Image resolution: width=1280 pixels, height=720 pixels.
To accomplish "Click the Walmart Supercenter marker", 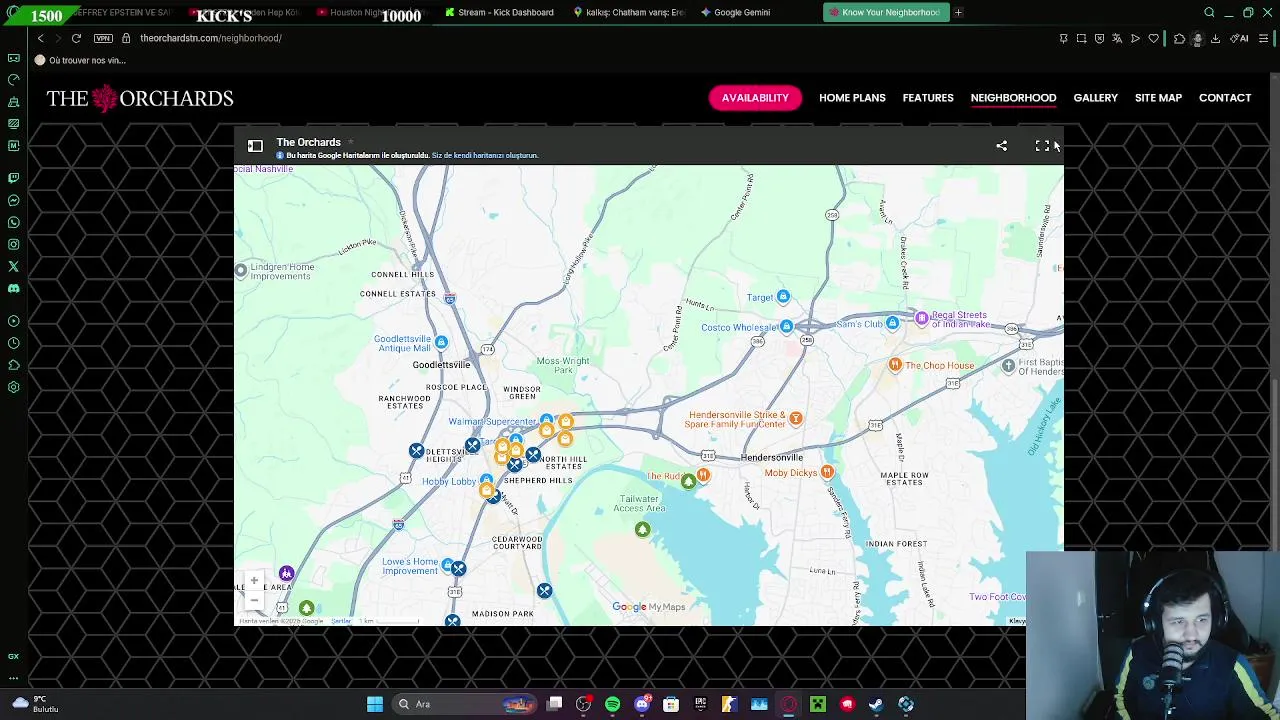I will pos(546,420).
